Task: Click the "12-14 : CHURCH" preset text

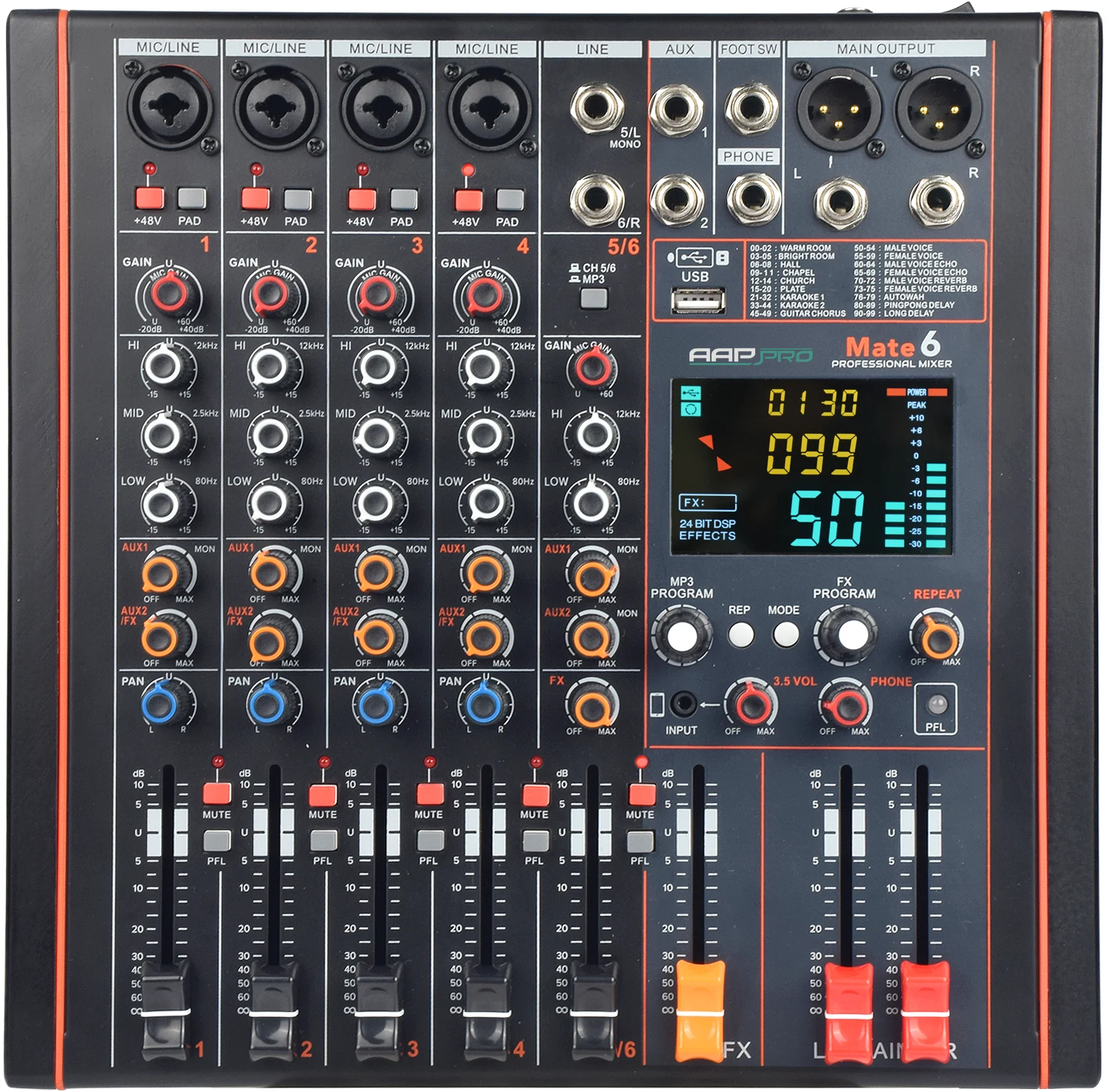Action: [x=782, y=281]
